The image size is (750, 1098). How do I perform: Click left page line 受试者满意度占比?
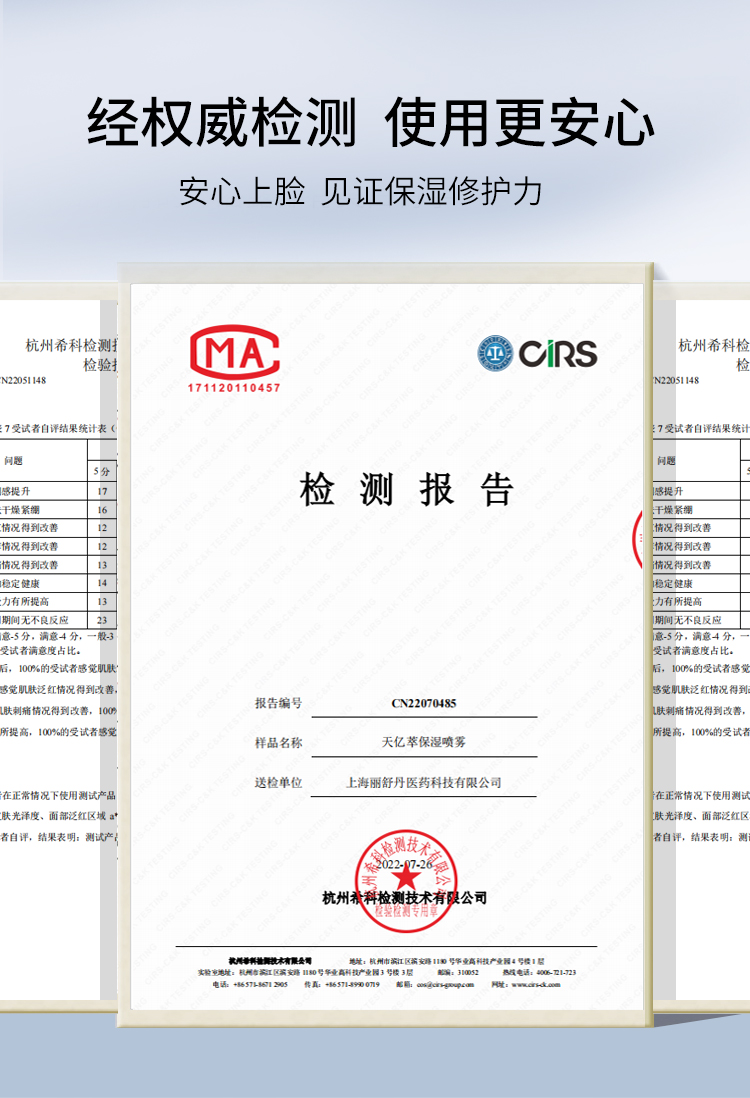click(41, 651)
